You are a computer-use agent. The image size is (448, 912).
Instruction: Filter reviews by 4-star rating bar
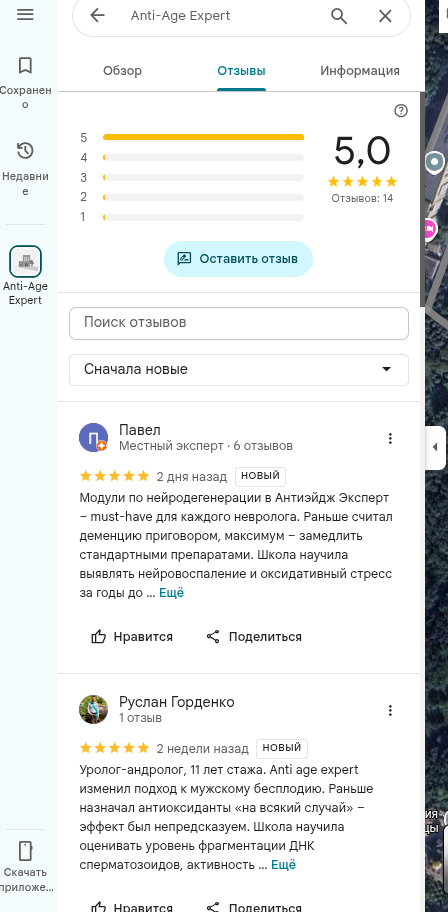[203, 158]
